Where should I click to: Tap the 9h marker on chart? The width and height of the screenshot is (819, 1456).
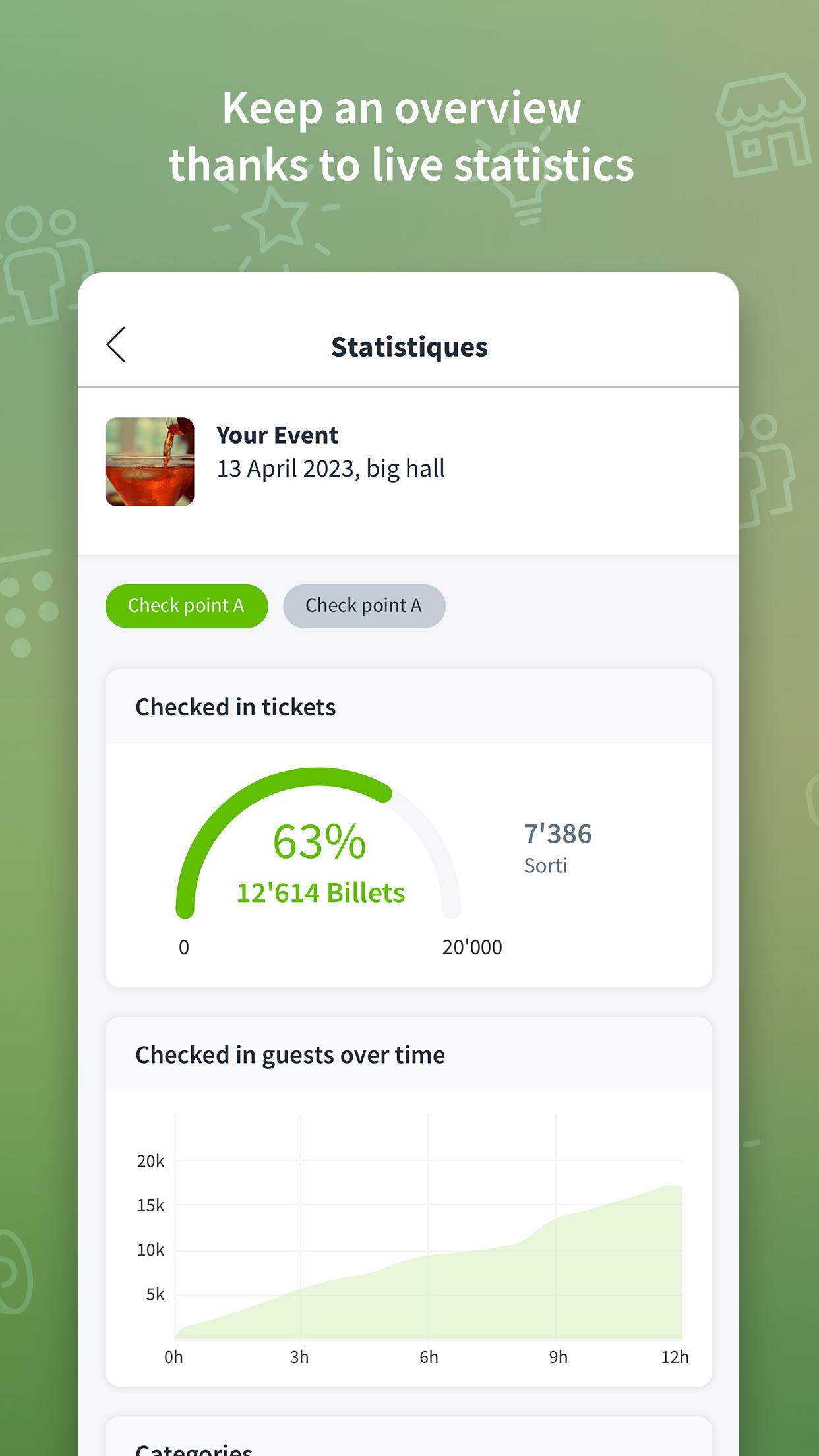click(x=558, y=1357)
